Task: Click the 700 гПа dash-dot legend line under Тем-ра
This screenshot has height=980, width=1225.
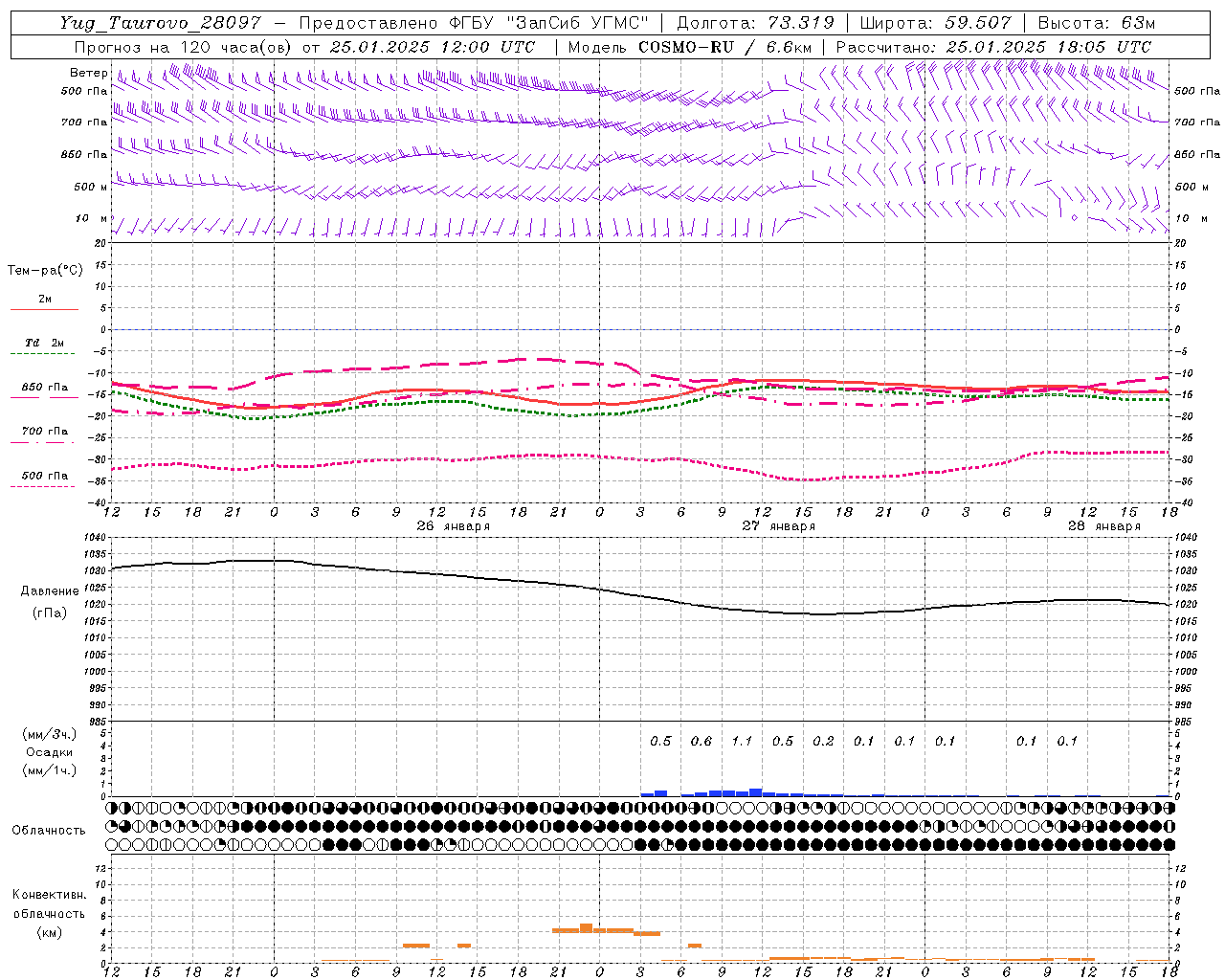Action: [x=44, y=442]
